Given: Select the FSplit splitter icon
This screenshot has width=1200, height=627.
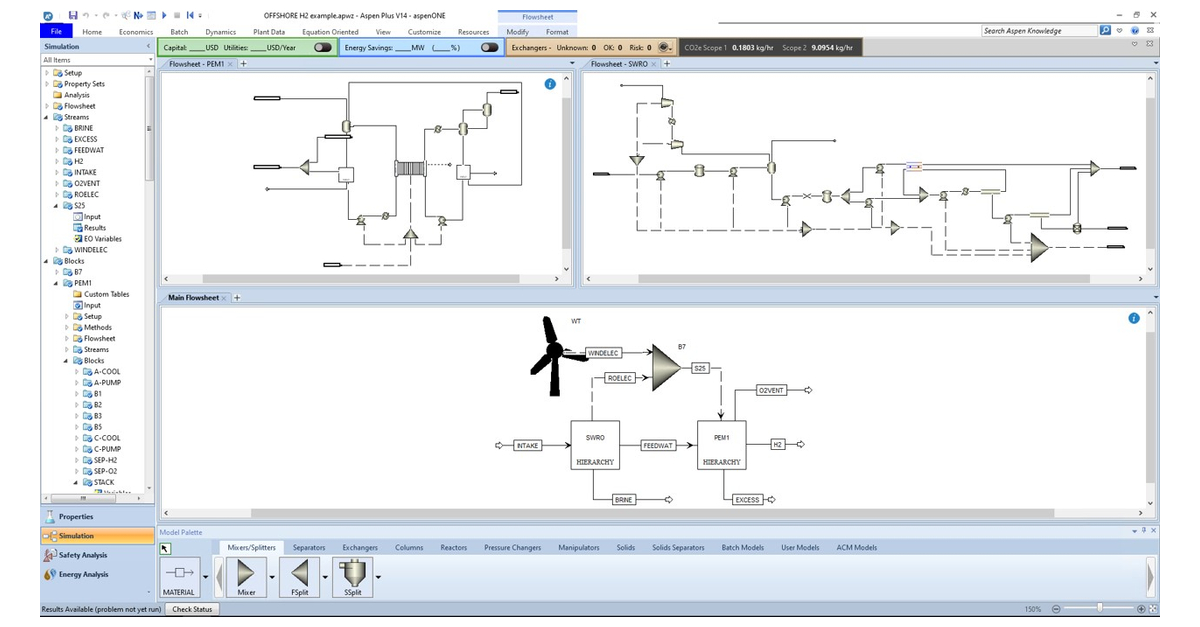Looking at the screenshot, I should coord(301,572).
